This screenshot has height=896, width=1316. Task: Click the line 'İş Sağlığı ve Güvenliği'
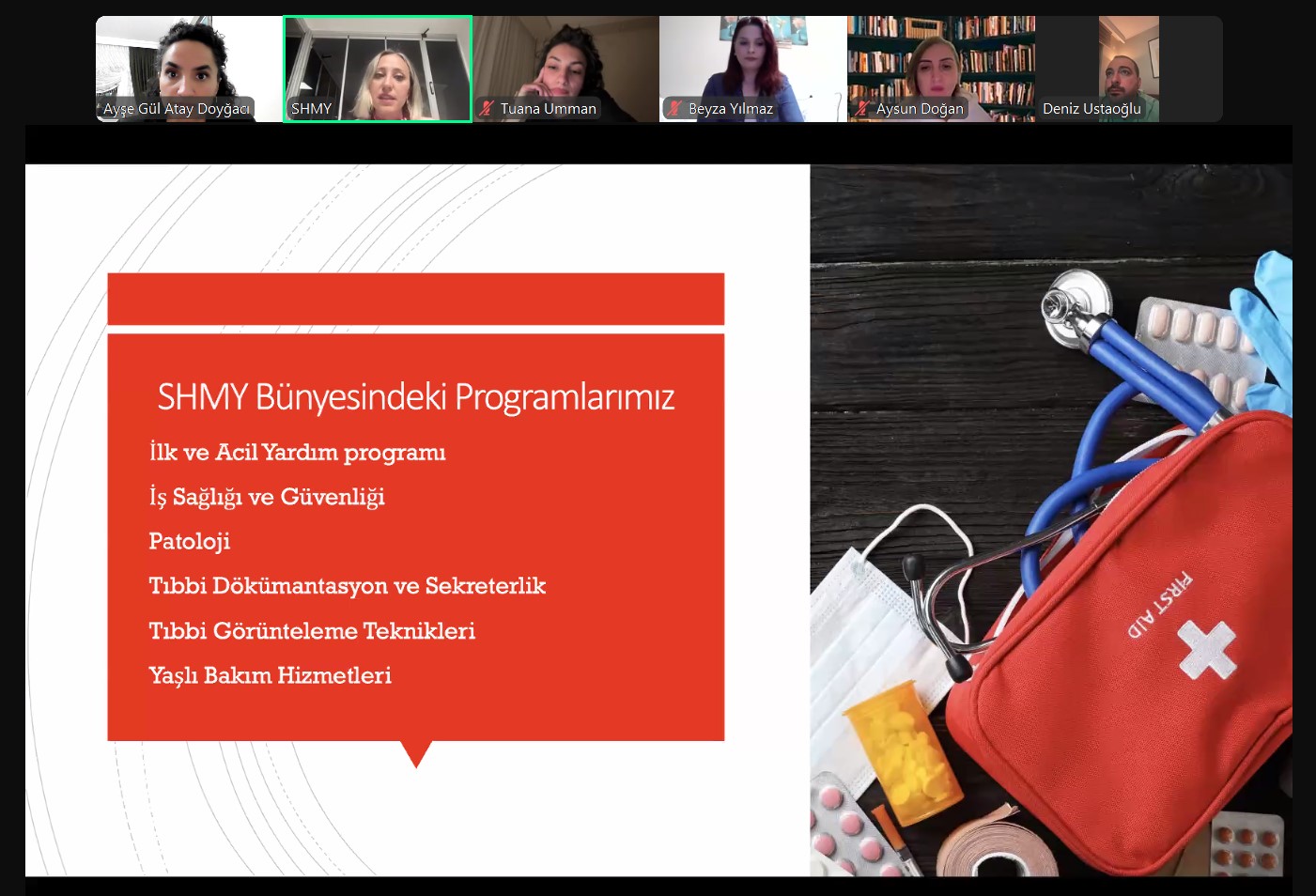tap(267, 497)
